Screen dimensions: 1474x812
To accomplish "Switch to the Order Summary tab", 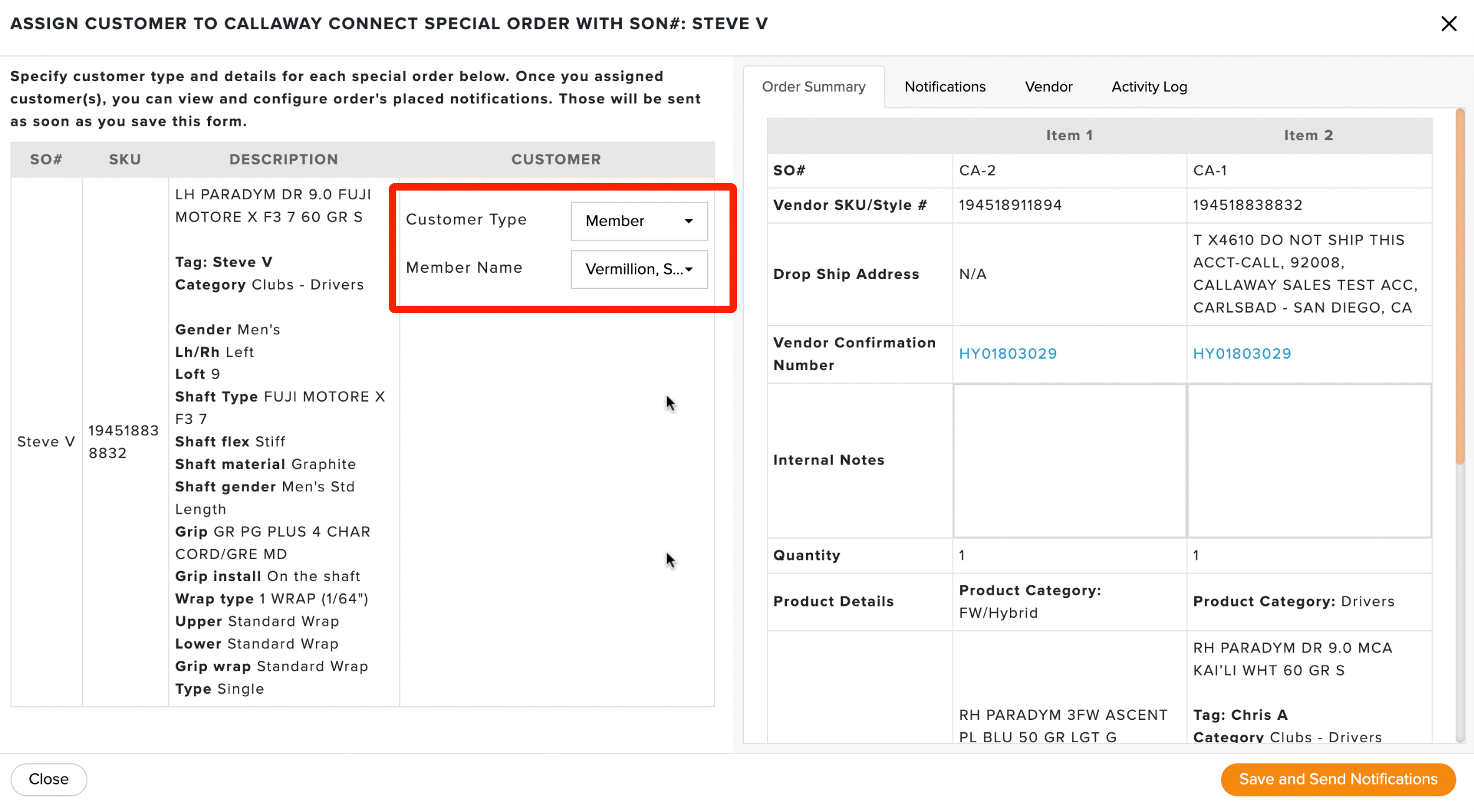I will click(x=814, y=87).
